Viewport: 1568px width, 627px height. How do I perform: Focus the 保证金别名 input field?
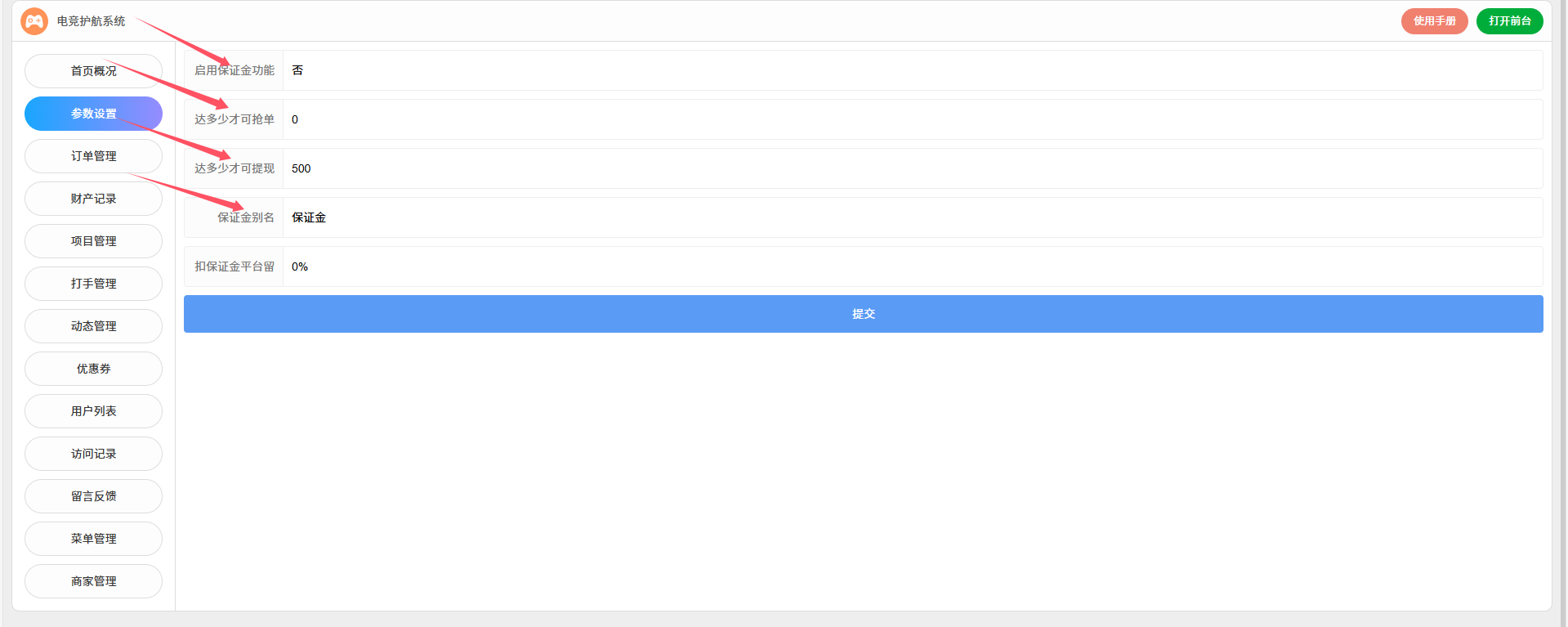912,217
